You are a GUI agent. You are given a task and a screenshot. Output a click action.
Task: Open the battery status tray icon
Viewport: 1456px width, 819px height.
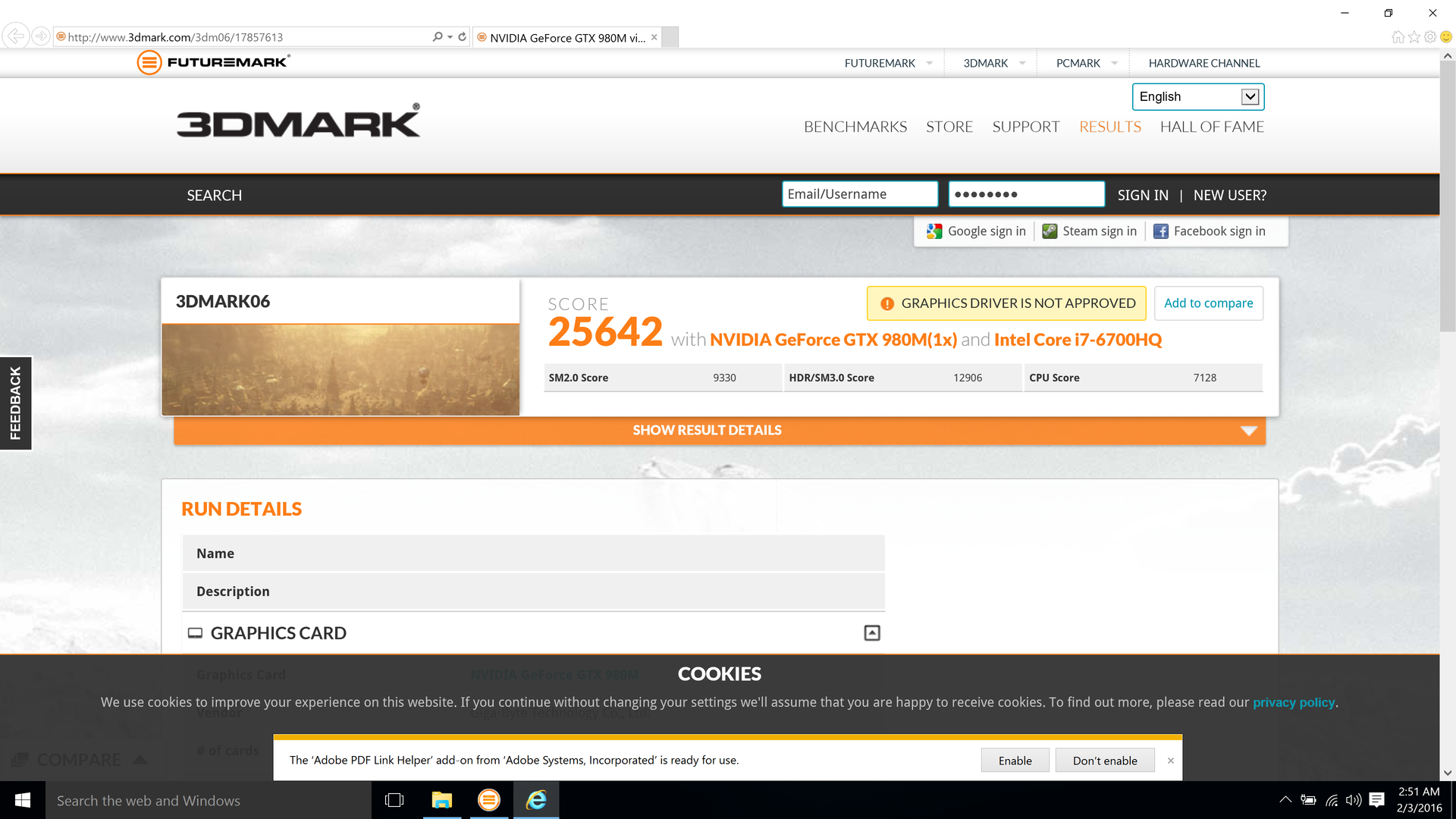(x=1308, y=800)
